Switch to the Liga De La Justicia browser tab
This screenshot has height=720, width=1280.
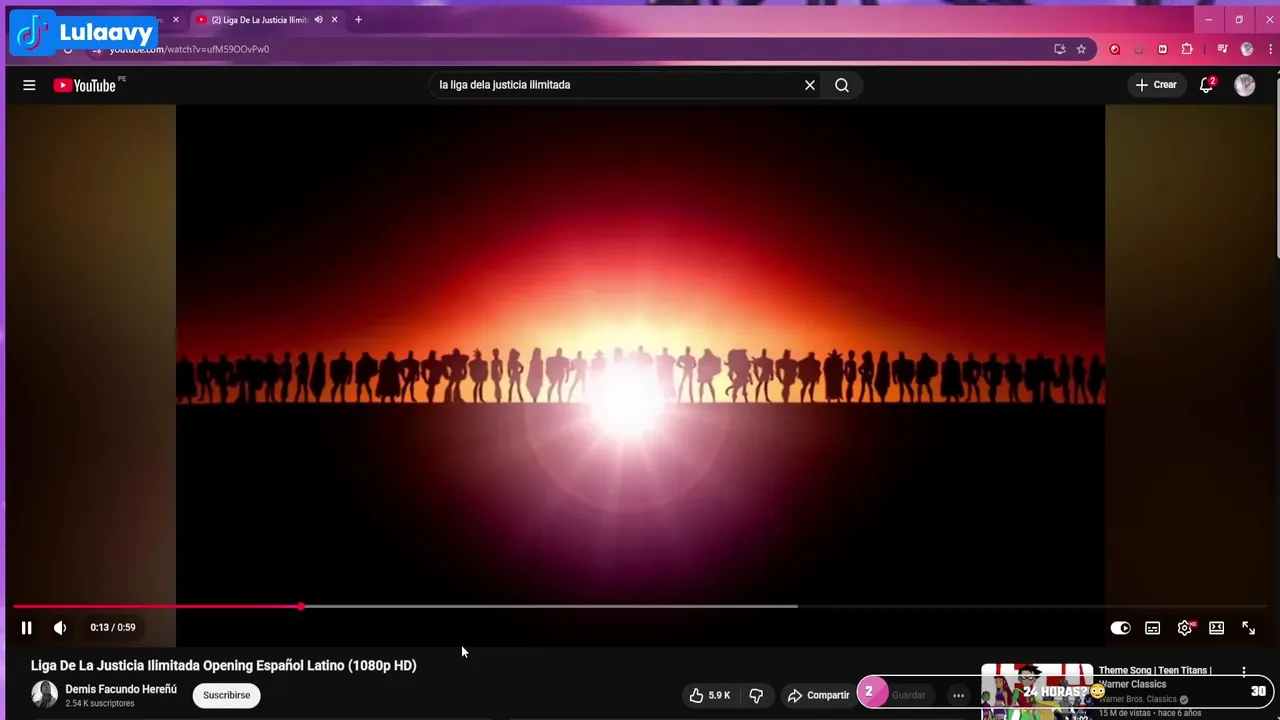pos(260,20)
